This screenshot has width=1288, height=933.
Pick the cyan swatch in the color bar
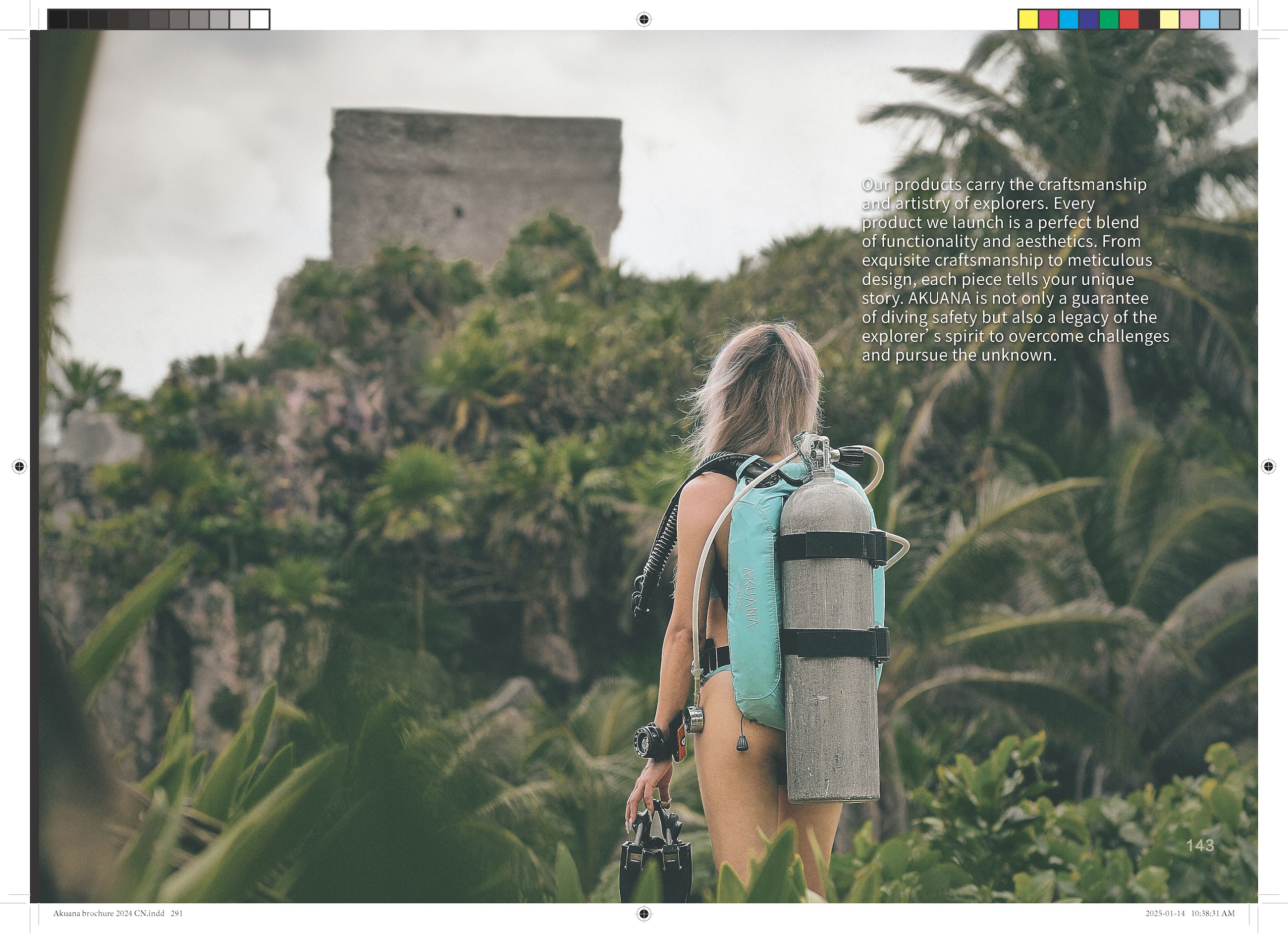tap(1068, 19)
